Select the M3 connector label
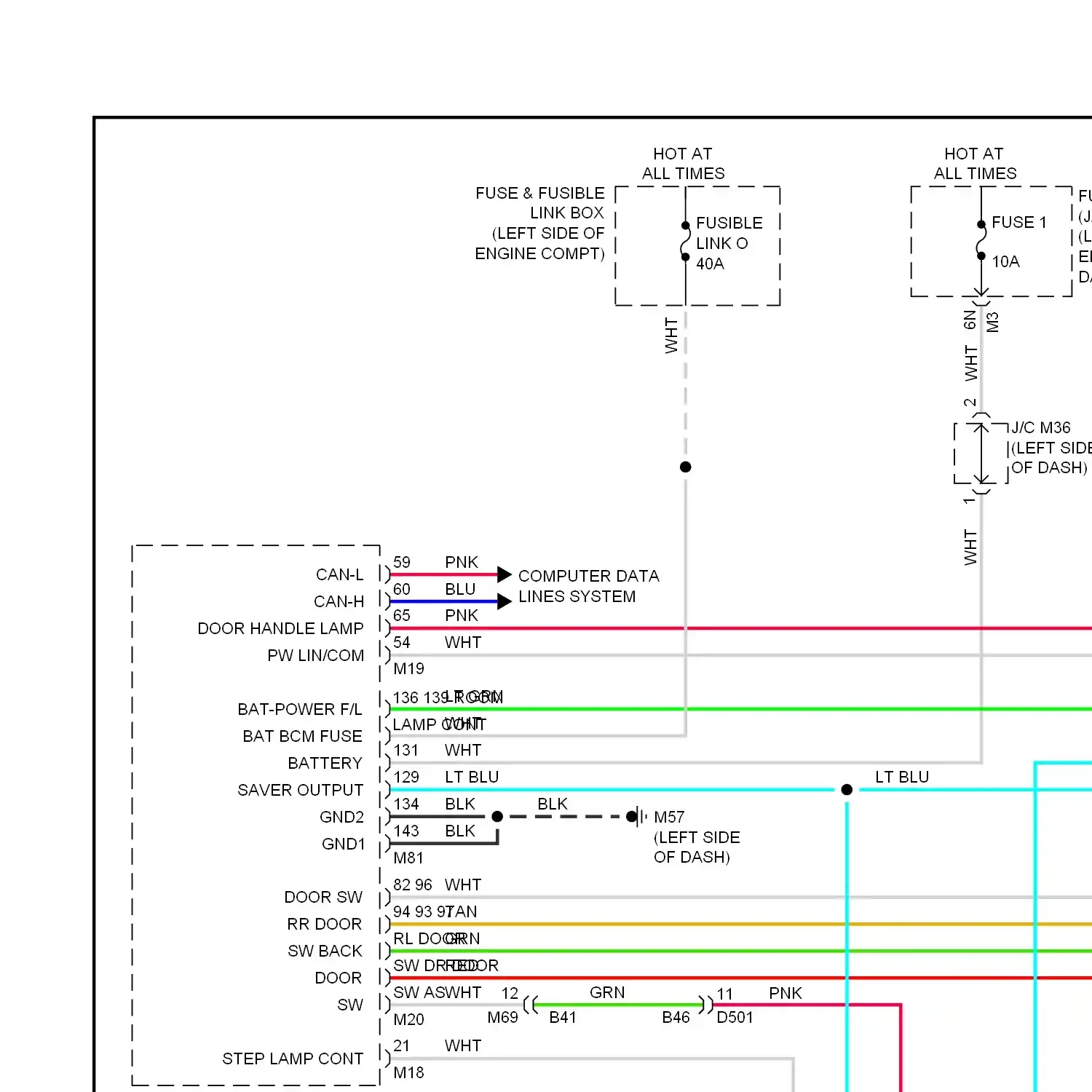Viewport: 1092px width, 1092px height. pos(992,322)
